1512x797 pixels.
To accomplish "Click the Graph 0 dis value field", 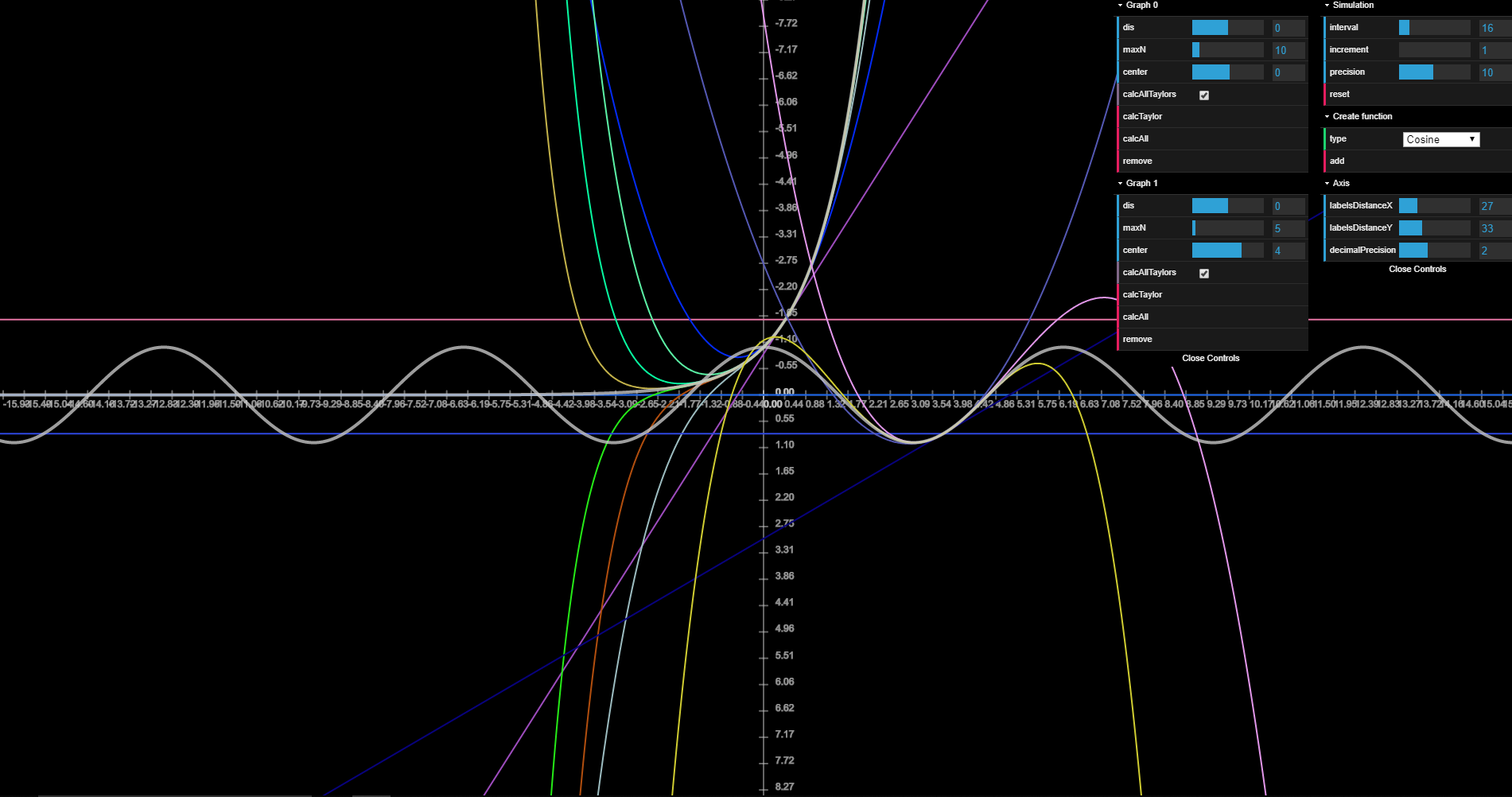I will (1289, 28).
